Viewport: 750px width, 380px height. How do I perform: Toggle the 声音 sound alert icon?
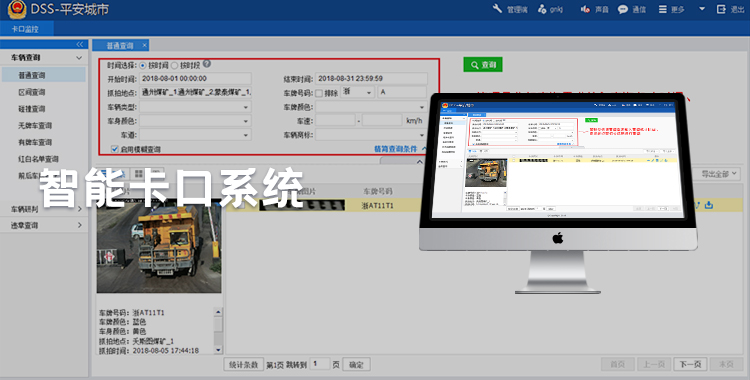585,9
